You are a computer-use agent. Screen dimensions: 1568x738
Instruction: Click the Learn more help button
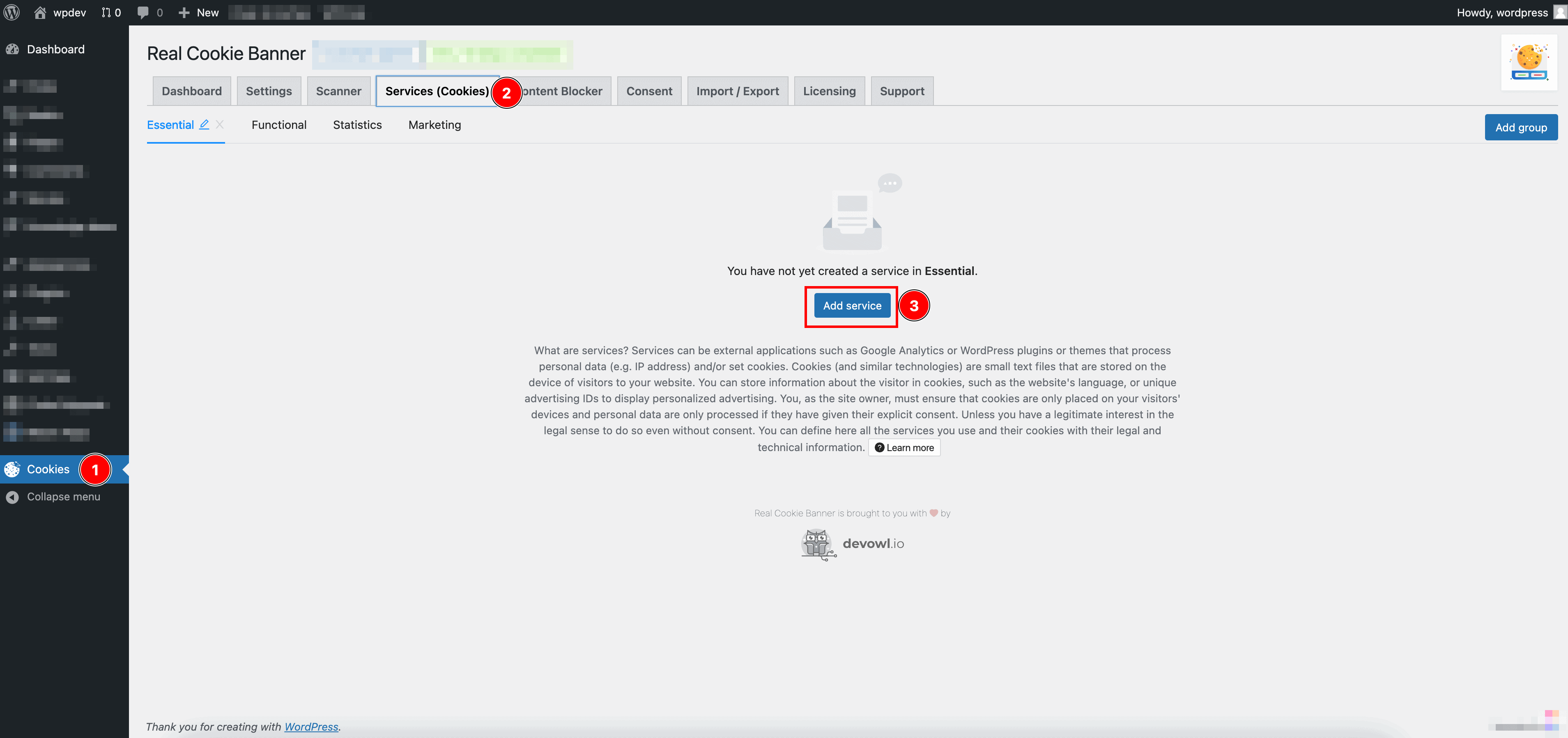coord(904,447)
